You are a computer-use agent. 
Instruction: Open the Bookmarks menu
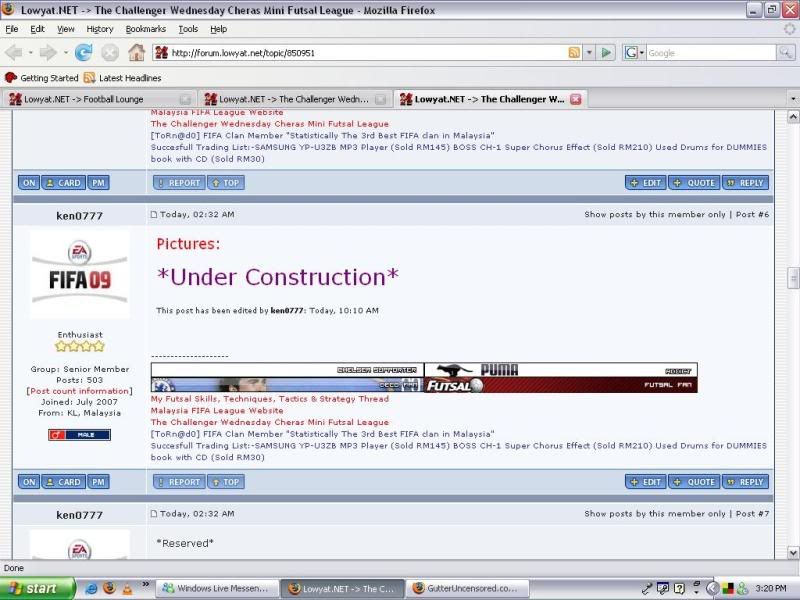(146, 29)
